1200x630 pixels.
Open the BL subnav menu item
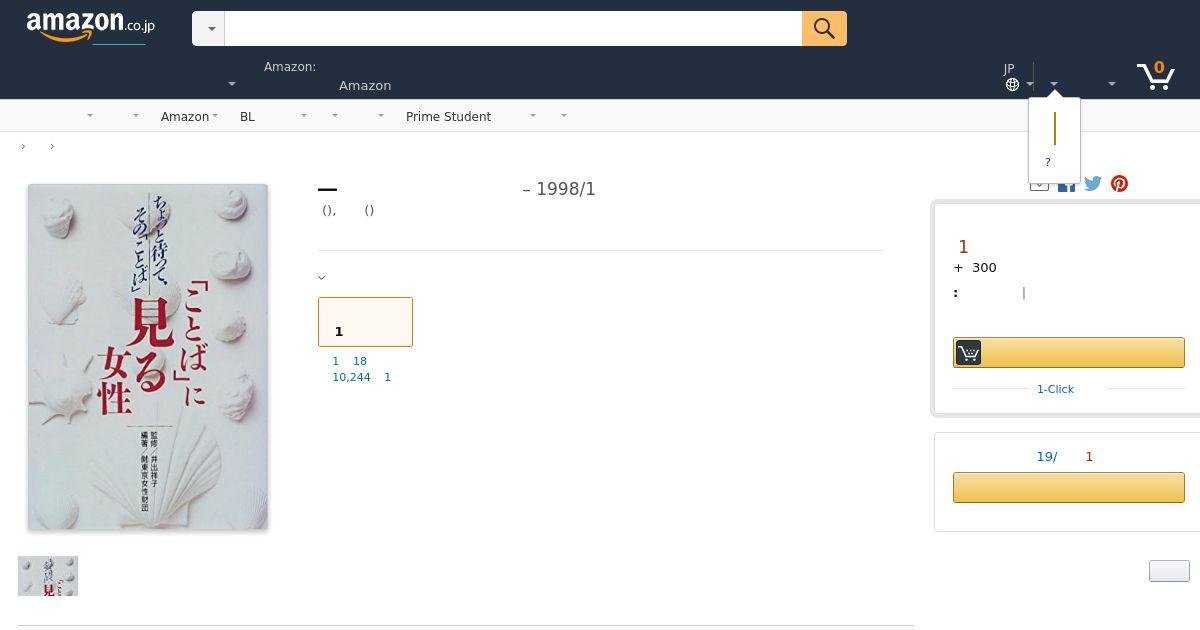tap(247, 116)
